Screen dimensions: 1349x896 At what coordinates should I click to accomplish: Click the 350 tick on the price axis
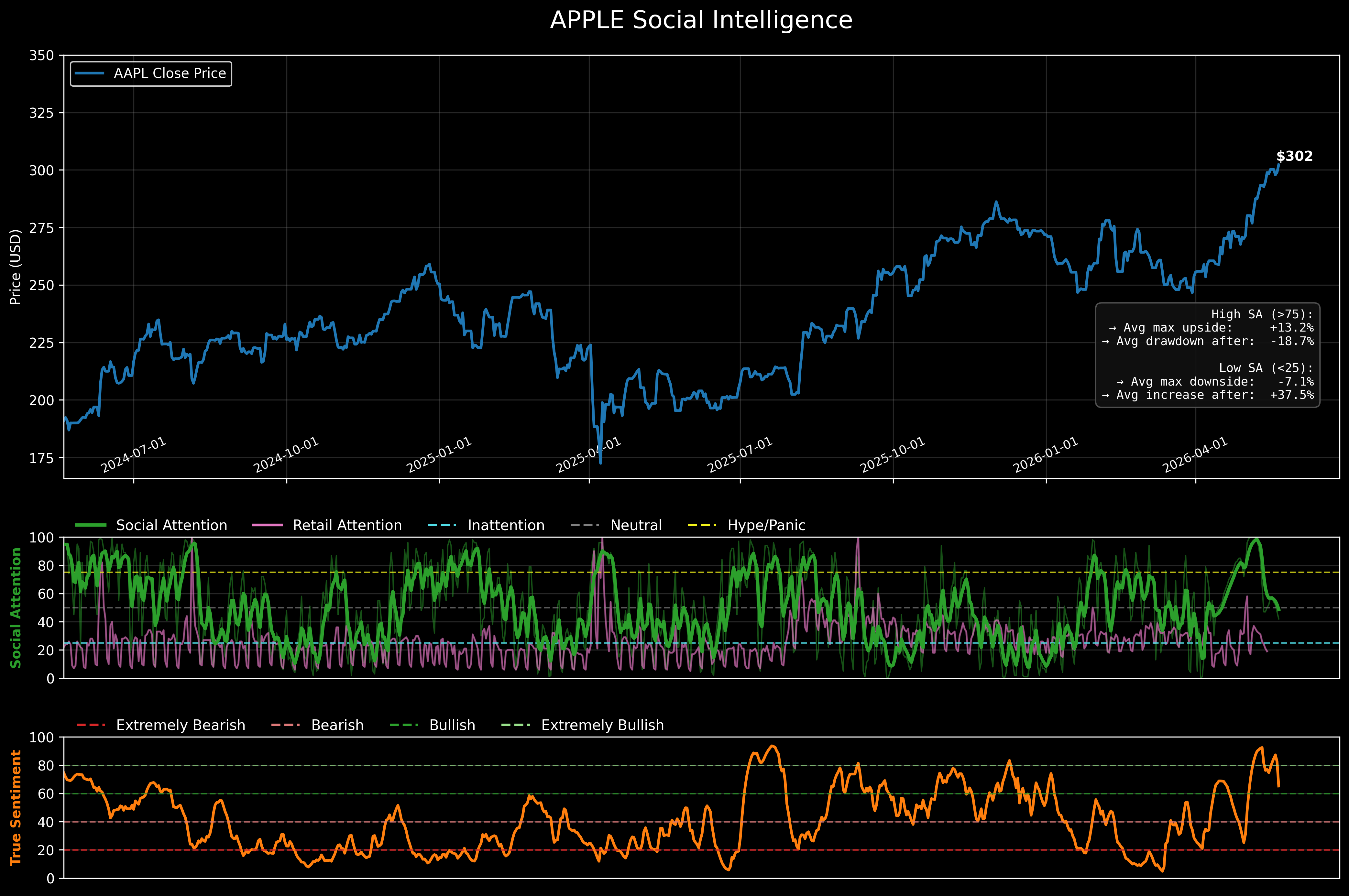click(x=42, y=55)
